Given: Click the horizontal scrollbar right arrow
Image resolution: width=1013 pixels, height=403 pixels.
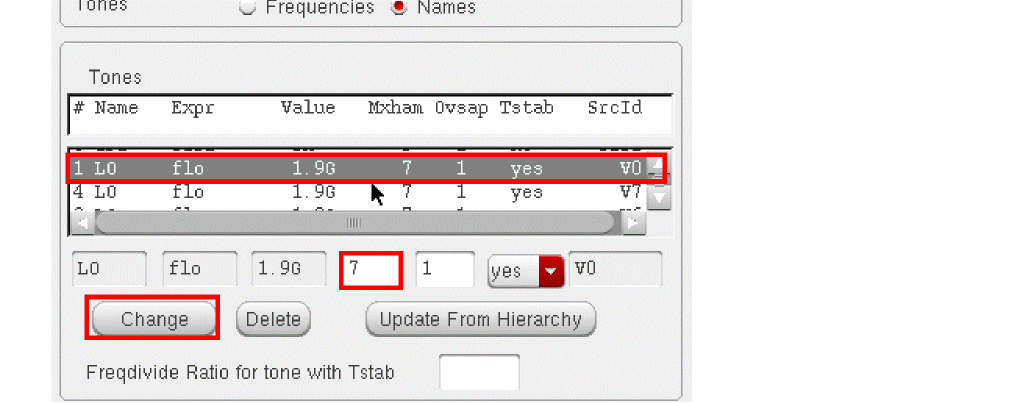Looking at the screenshot, I should [x=632, y=222].
